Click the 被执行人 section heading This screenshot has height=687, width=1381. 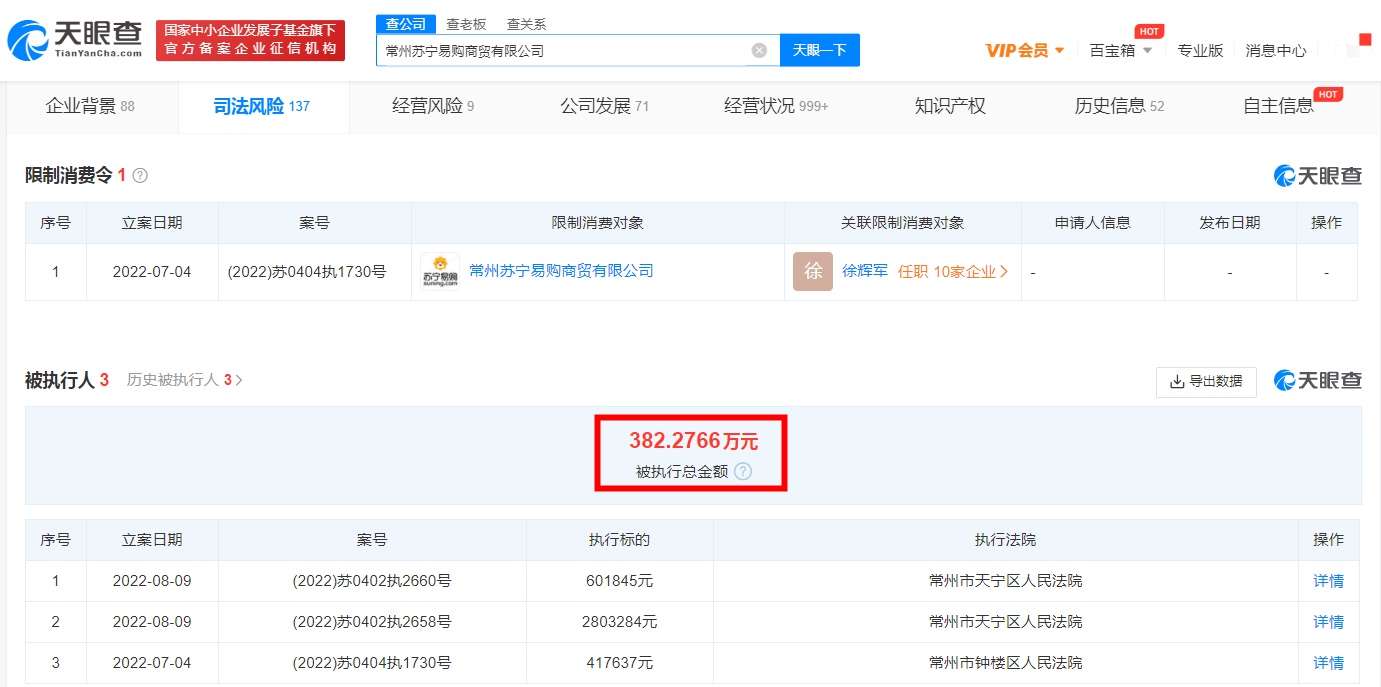[60, 380]
